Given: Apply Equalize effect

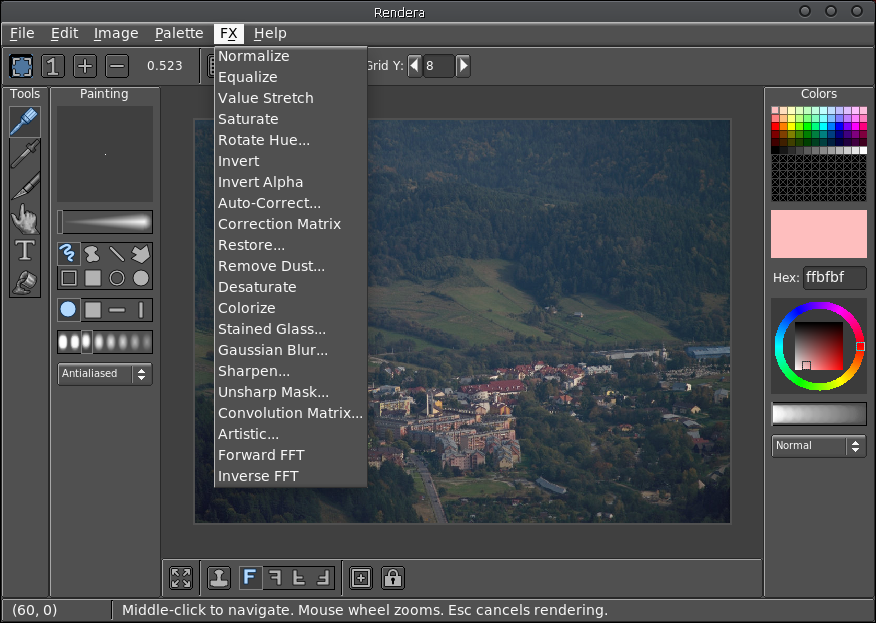Looking at the screenshot, I should 291,77.
